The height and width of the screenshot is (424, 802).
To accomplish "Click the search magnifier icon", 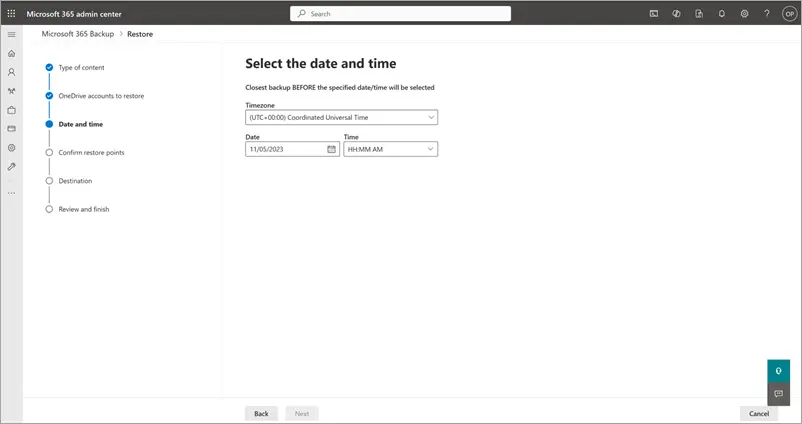I will click(302, 14).
